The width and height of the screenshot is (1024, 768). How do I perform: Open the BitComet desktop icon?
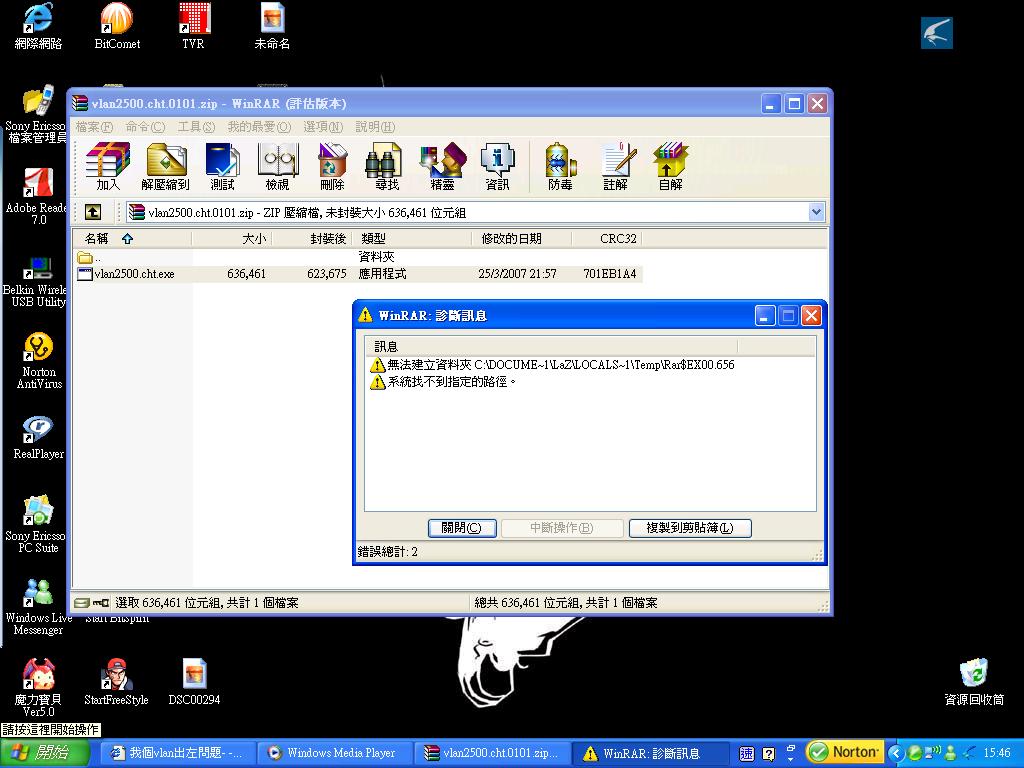117,26
